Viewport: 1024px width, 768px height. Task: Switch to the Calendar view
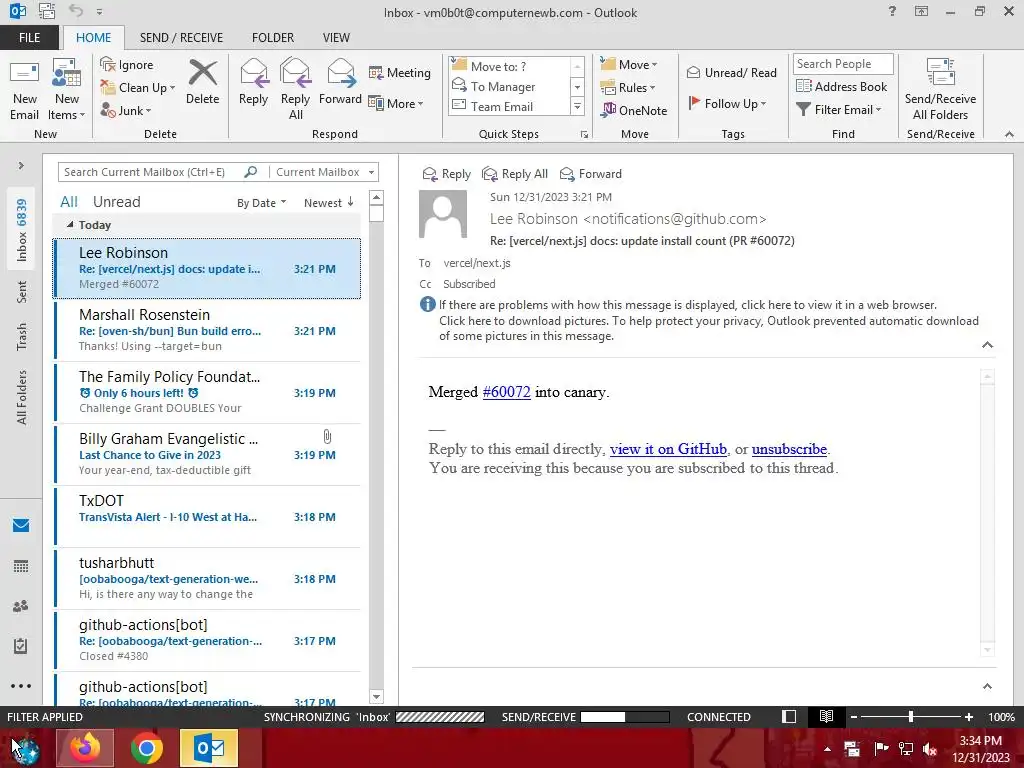[21, 566]
